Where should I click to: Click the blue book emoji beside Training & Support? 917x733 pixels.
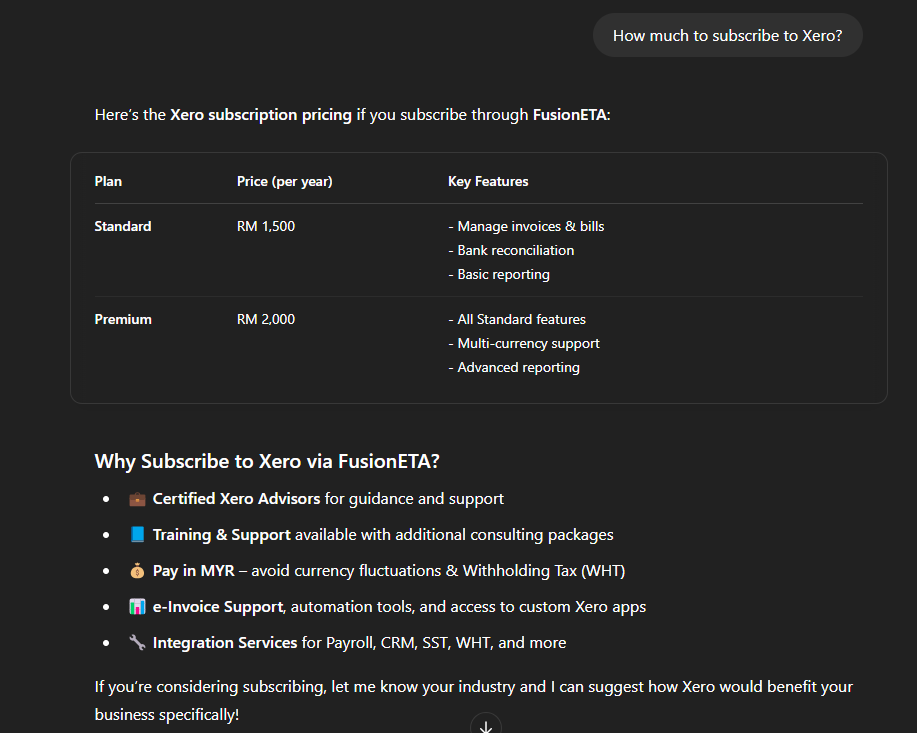137,535
